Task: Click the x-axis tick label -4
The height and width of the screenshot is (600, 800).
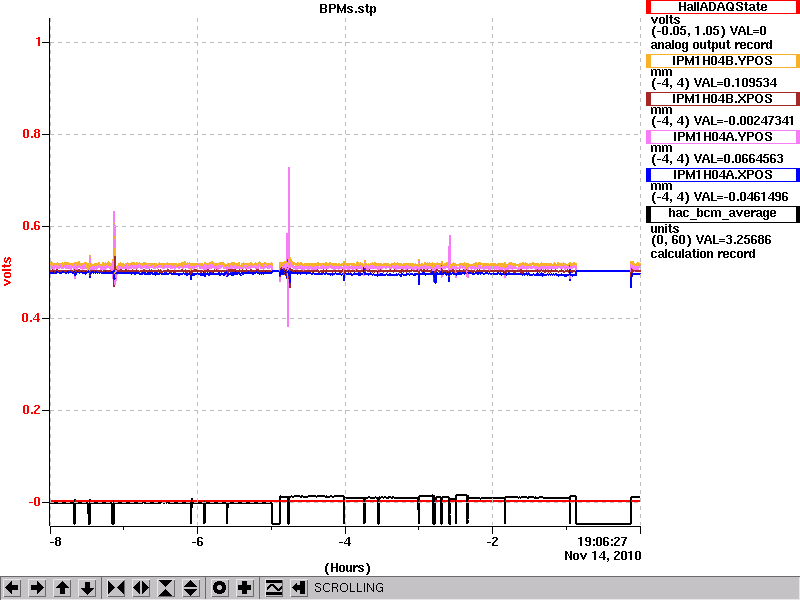Action: 345,542
